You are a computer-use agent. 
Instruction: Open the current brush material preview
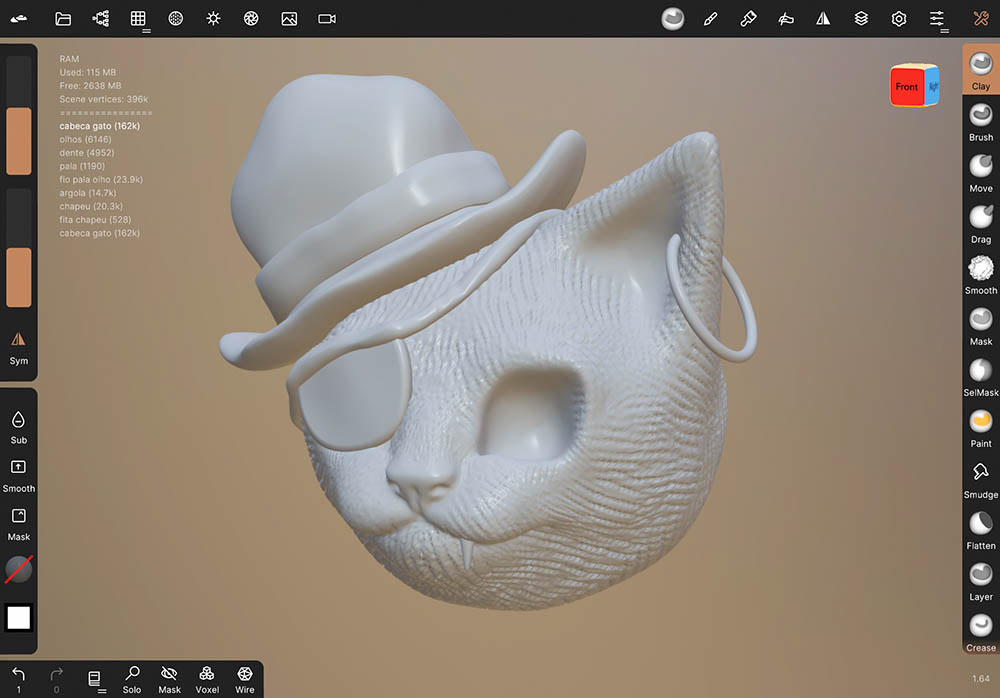[x=672, y=19]
